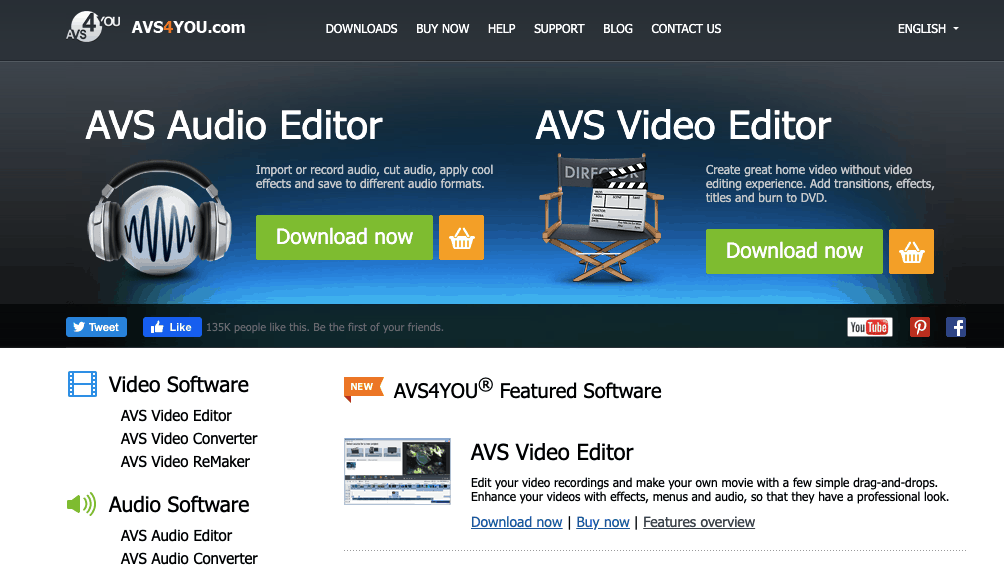Open AVS Audio Converter in sidebar
1004x570 pixels.
tap(189, 558)
